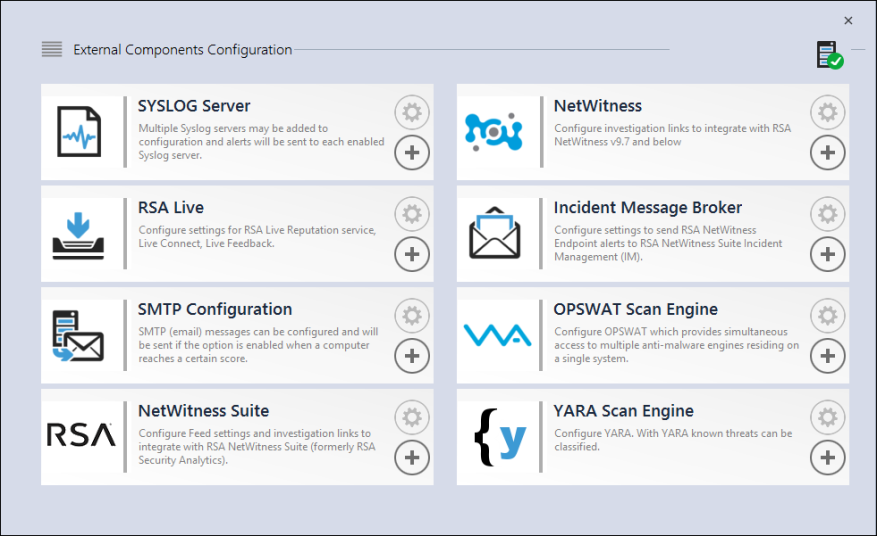Add RSA Live configuration with plus button

coord(412,255)
